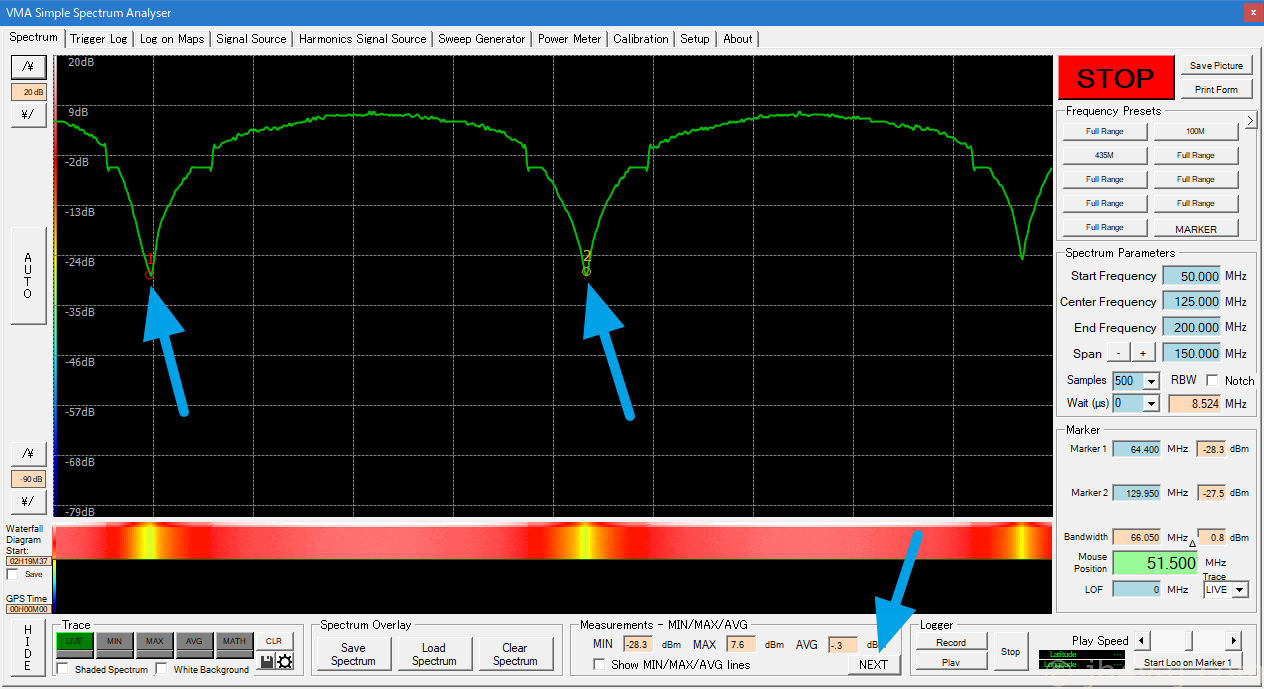Enable Show MIN/MAX/AVG lines checkbox
Viewport: 1264px width, 689px height.
click(600, 664)
